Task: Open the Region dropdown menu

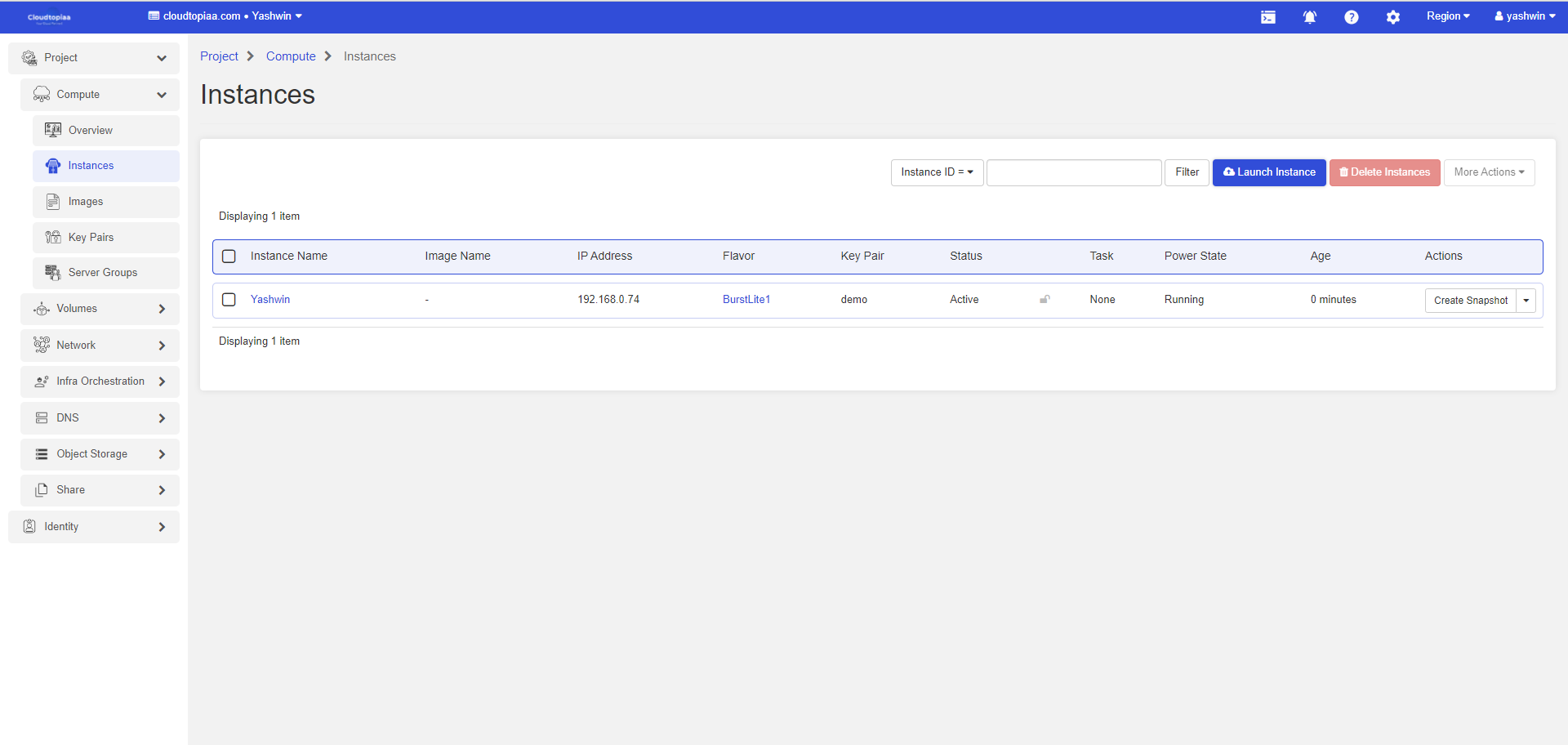Action: point(1447,16)
